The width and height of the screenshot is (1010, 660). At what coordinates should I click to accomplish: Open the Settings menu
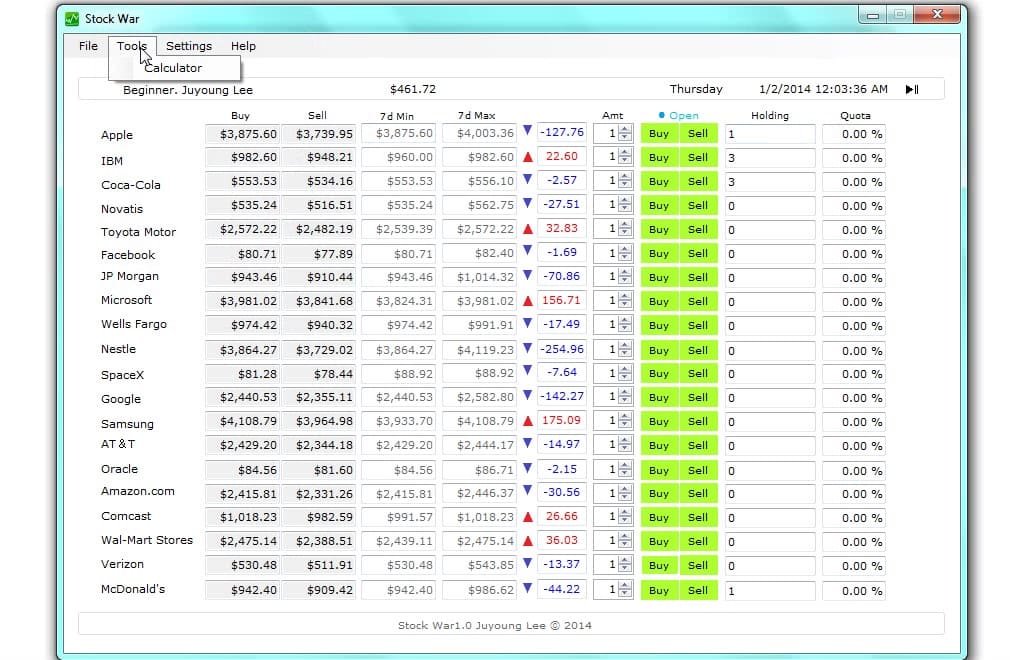pos(189,46)
